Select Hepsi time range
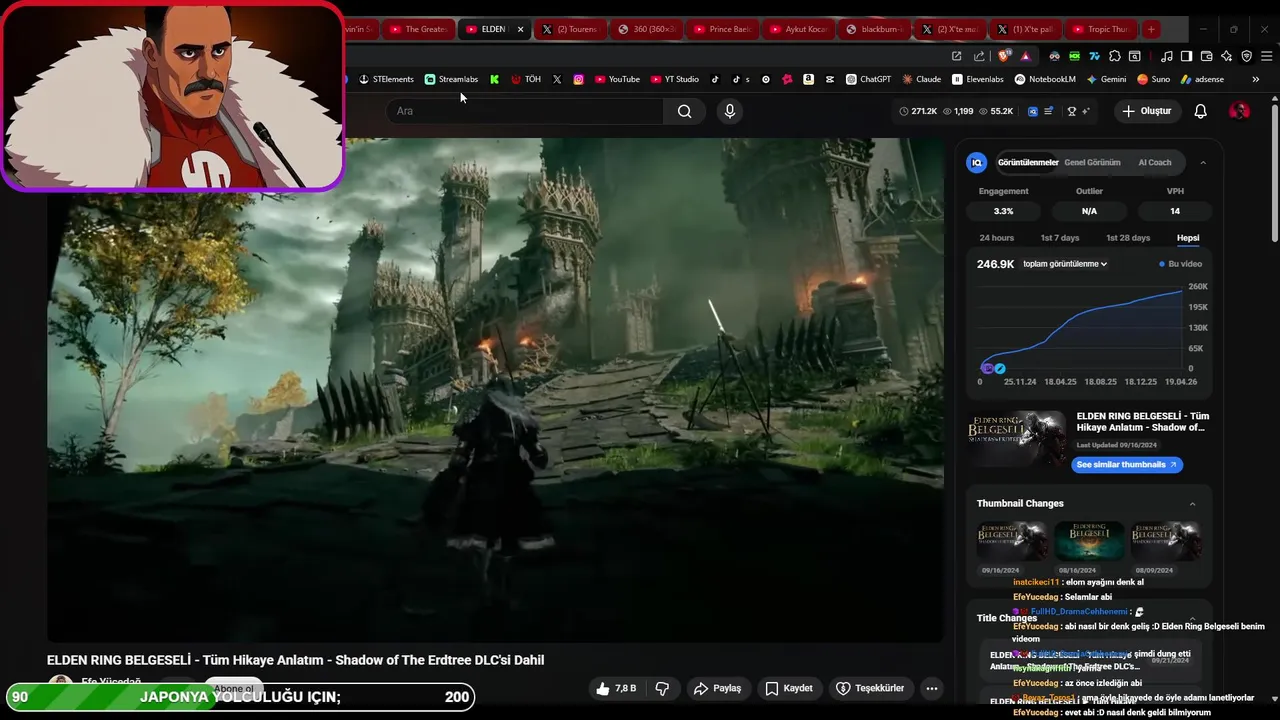The height and width of the screenshot is (720, 1280). pyautogui.click(x=1188, y=238)
